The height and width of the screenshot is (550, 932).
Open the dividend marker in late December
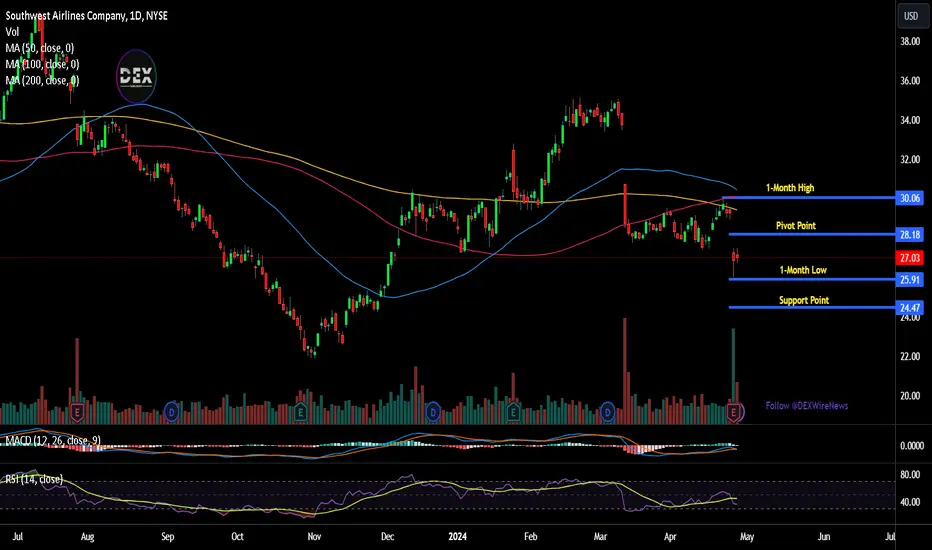pos(433,411)
